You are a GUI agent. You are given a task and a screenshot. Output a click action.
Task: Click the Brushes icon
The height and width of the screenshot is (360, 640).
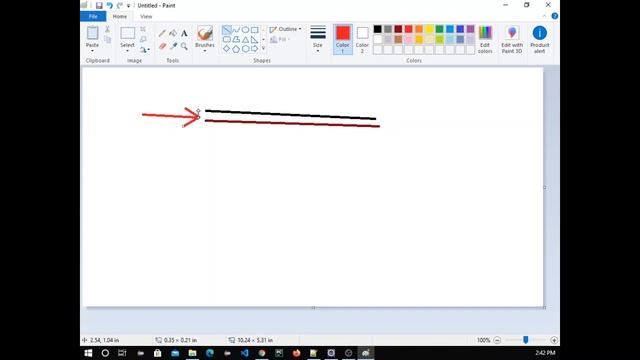(205, 33)
